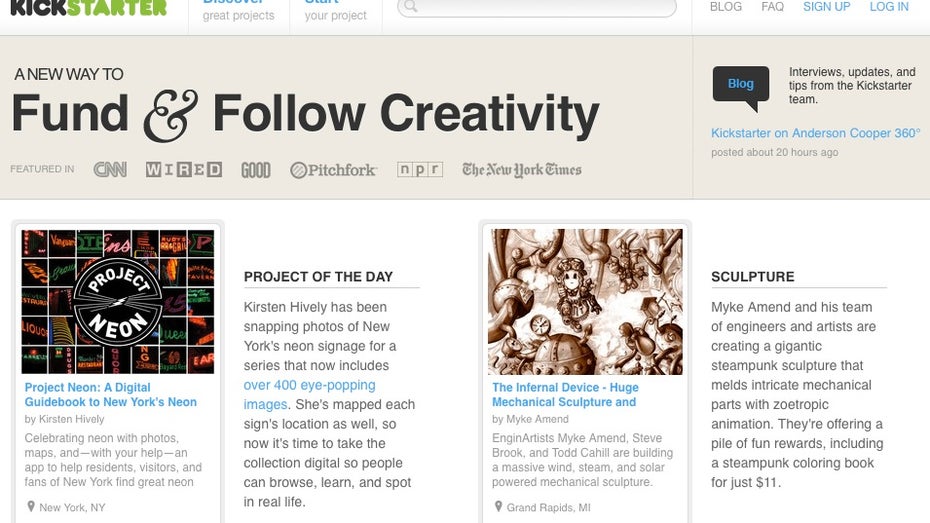Screen dimensions: 930x523
Task: Click the GOOD logo
Action: (x=256, y=170)
